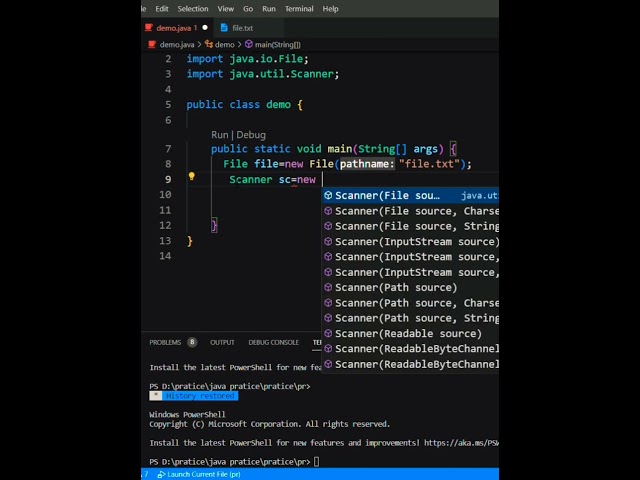
Task: Click the import java.io.File line
Action: pos(248,59)
